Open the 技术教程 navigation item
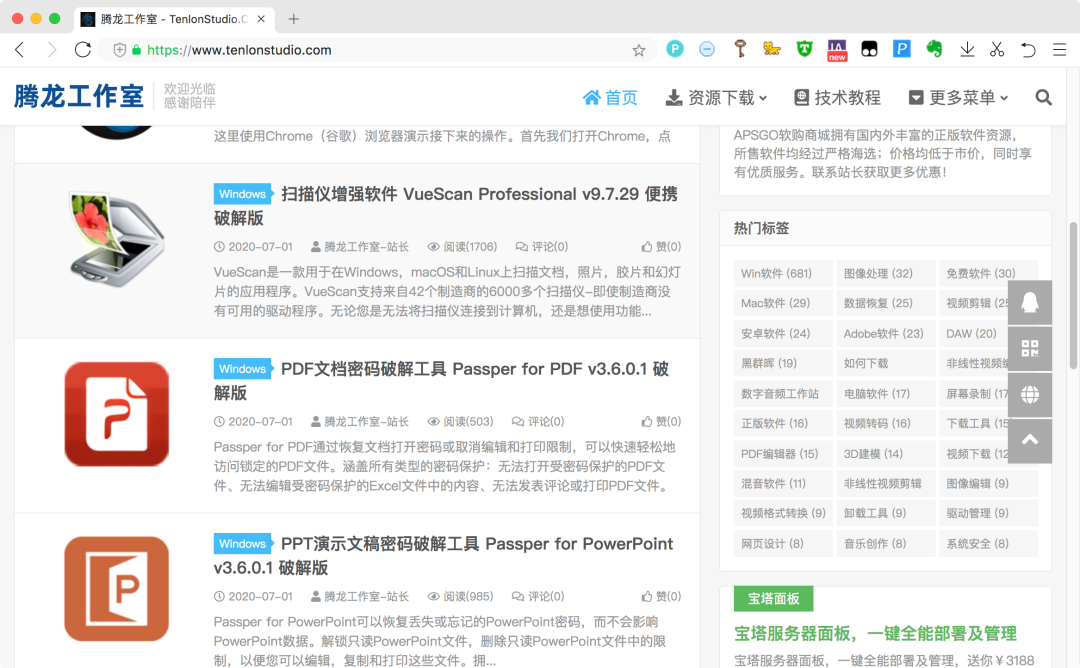This screenshot has height=668, width=1080. tap(837, 98)
